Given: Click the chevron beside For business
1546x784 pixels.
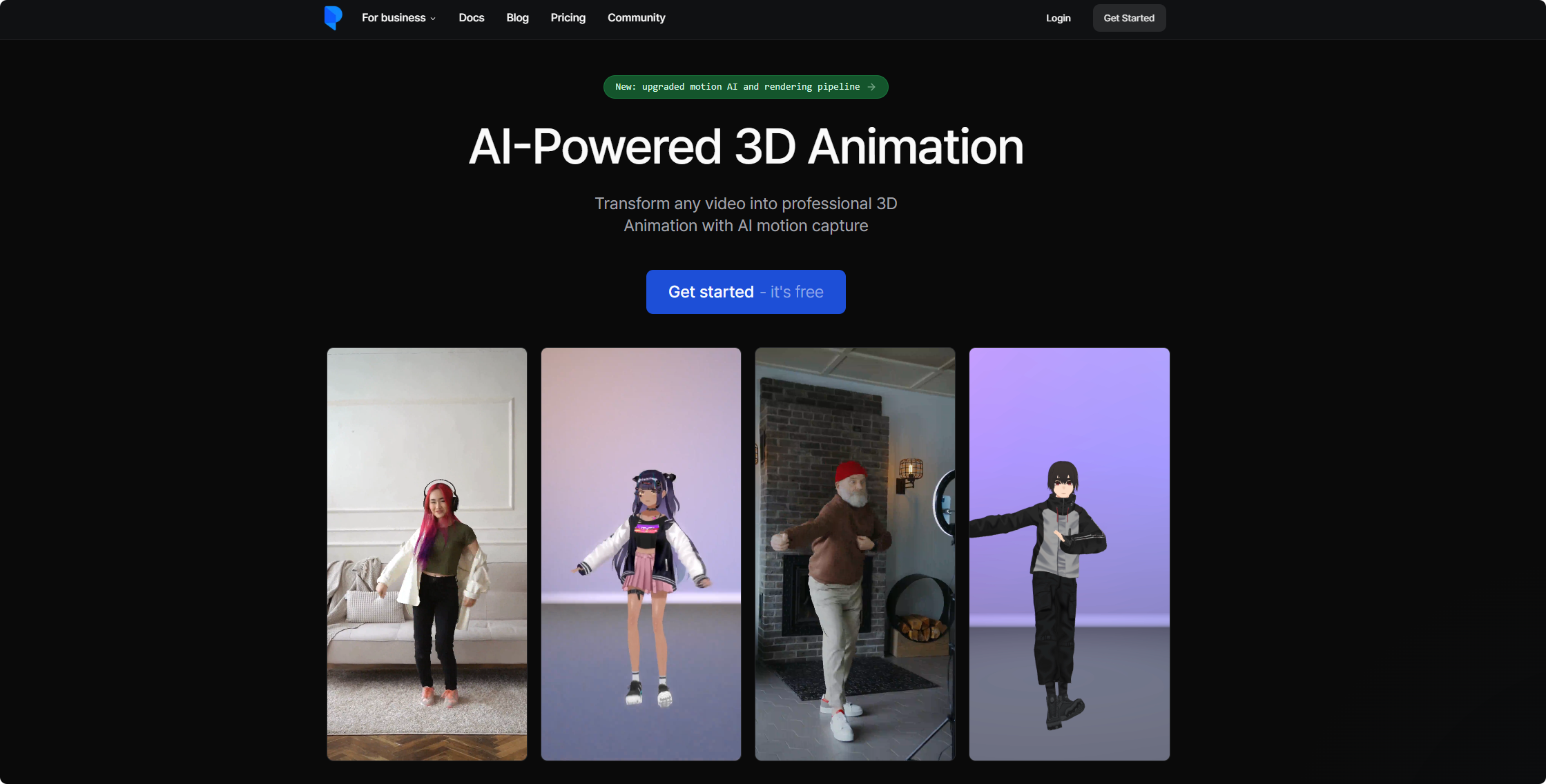Looking at the screenshot, I should pyautogui.click(x=433, y=19).
